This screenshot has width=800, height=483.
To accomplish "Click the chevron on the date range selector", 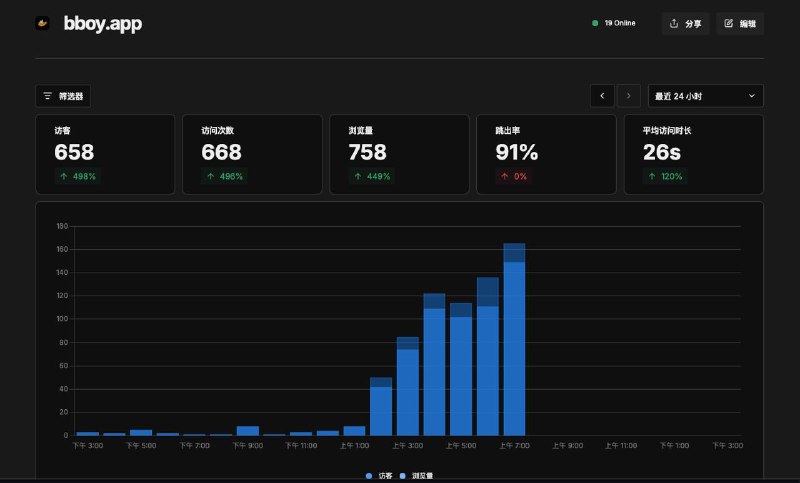I will click(751, 96).
